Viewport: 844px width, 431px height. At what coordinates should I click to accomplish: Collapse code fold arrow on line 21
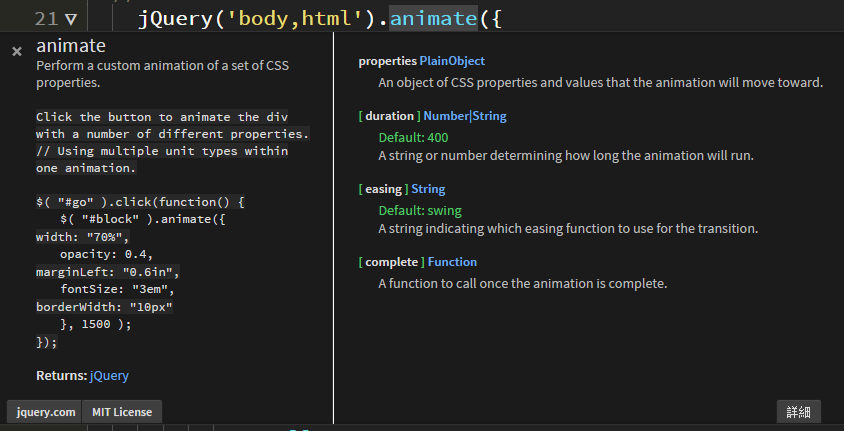70,19
